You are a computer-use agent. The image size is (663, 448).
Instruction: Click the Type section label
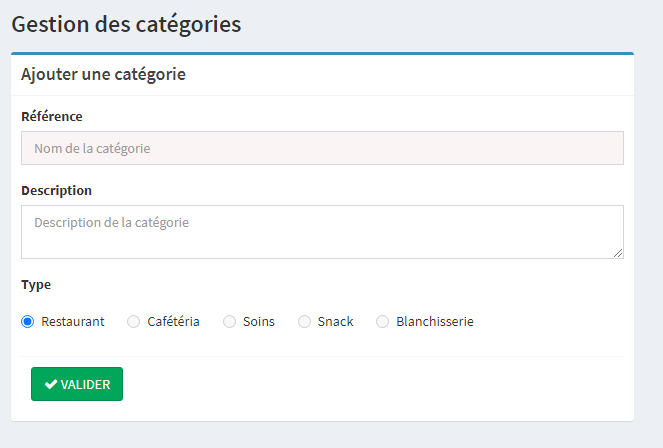[x=36, y=285]
